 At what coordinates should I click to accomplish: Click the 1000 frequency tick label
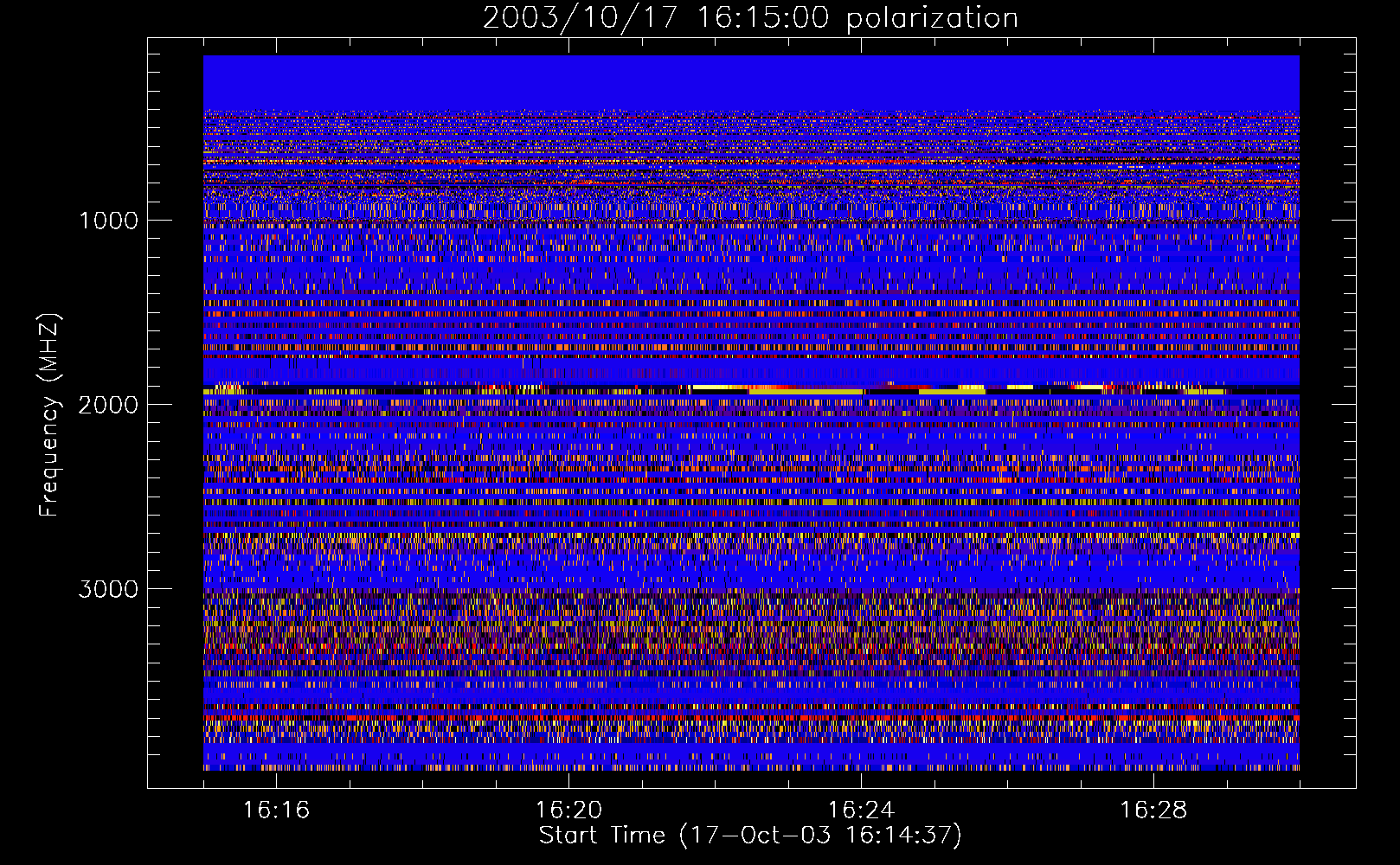[x=109, y=221]
